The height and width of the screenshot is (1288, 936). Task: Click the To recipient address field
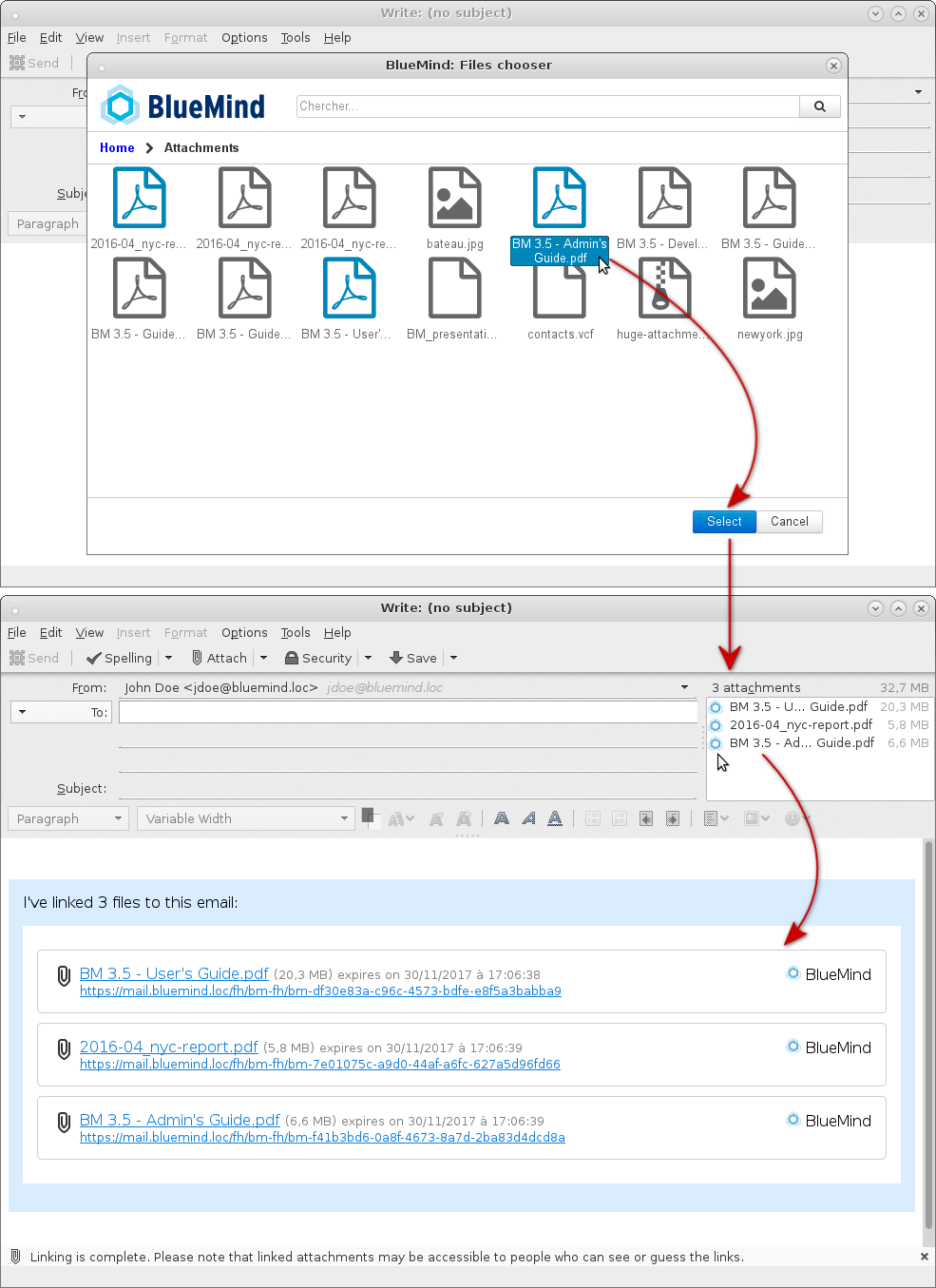pyautogui.click(x=408, y=712)
